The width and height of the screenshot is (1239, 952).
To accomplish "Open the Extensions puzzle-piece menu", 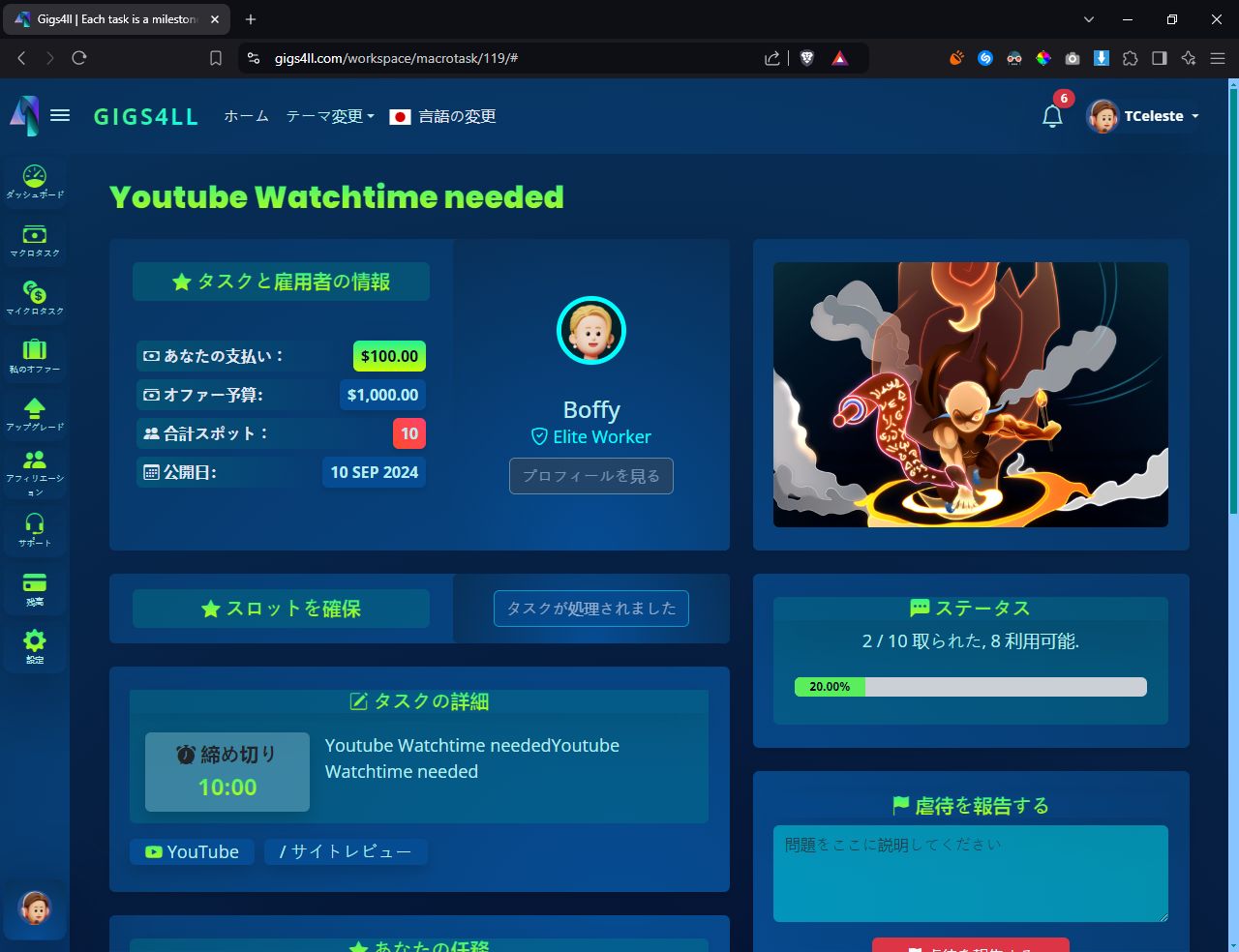I will point(1131,58).
